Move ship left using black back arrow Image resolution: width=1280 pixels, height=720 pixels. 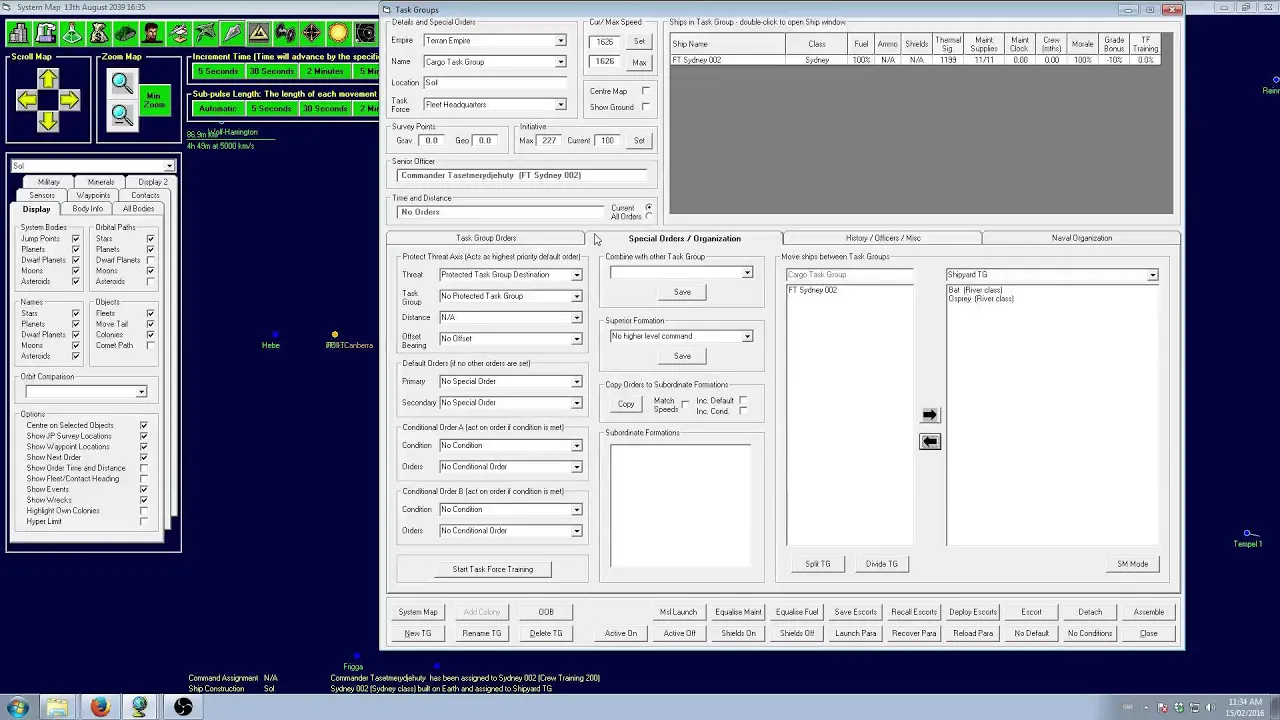tap(930, 441)
